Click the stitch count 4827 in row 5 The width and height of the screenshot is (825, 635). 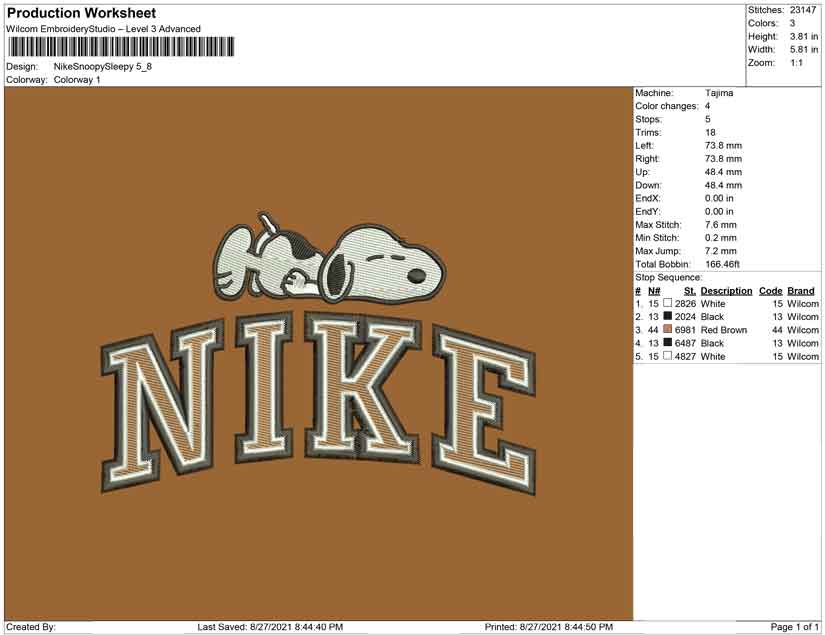(686, 356)
